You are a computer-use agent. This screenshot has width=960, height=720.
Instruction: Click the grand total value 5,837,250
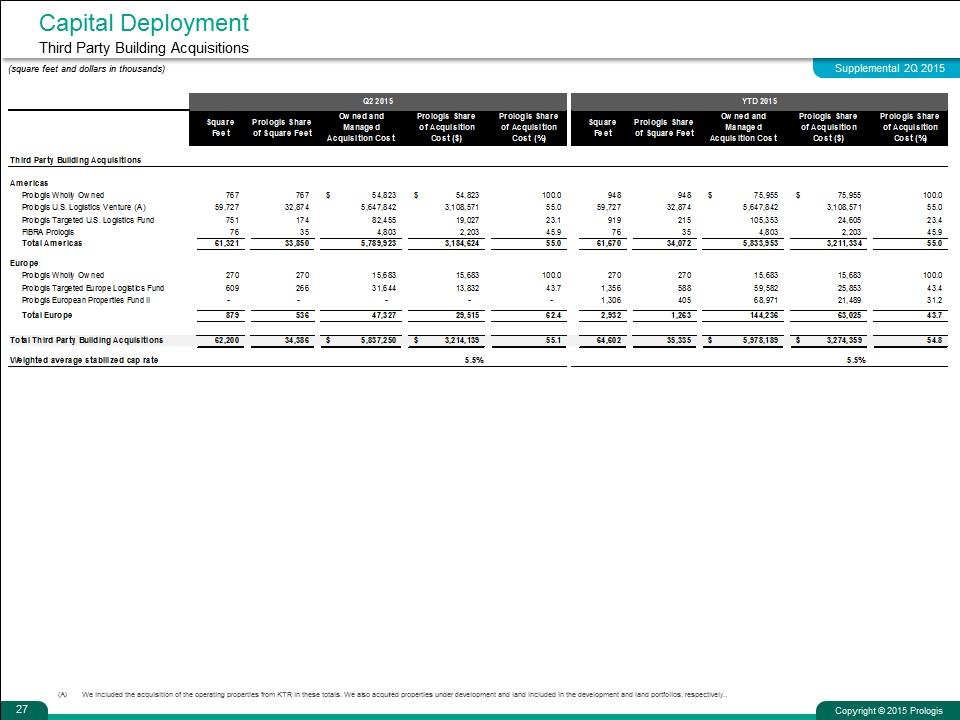[x=376, y=340]
